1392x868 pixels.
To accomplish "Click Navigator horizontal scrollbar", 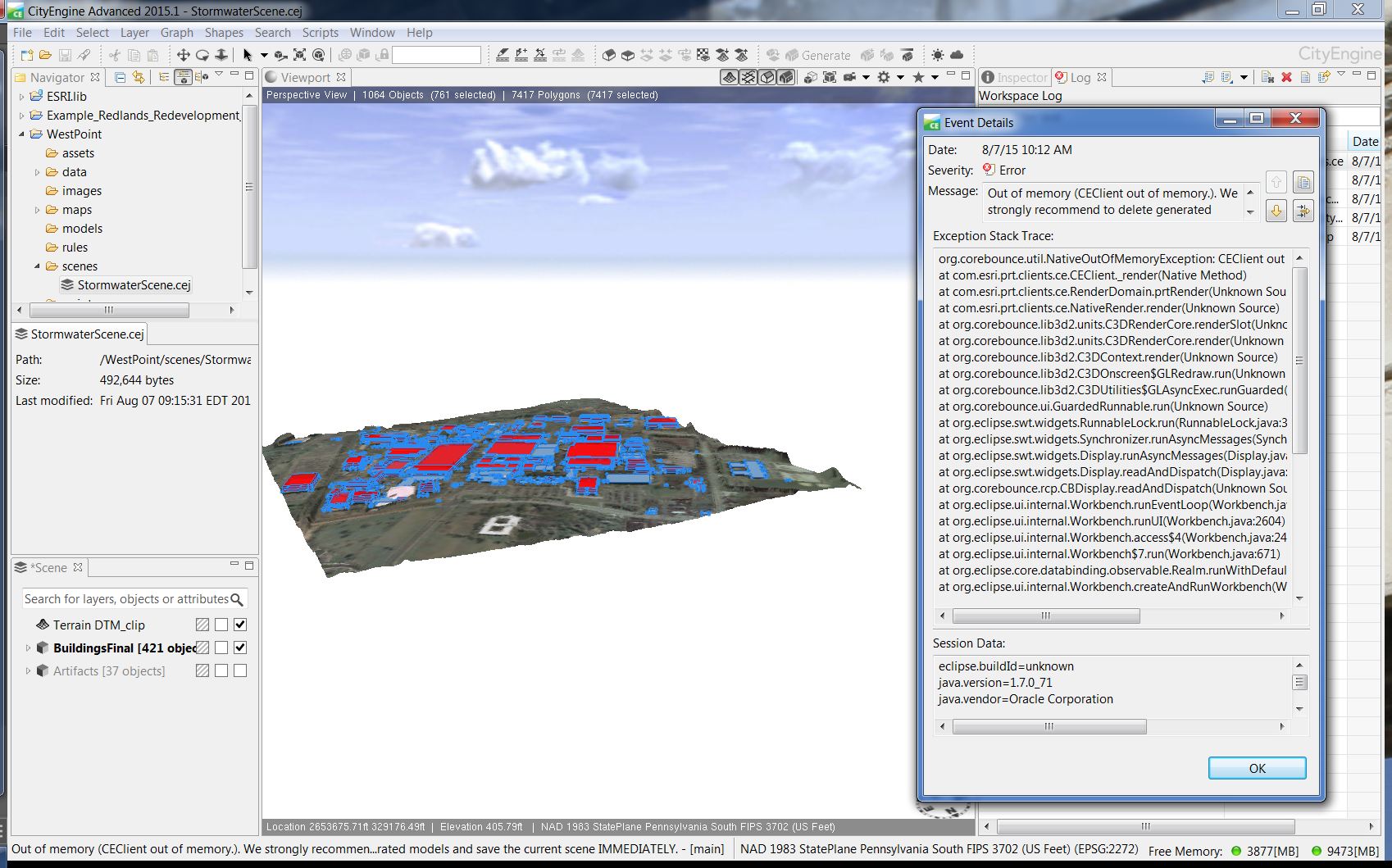I will (109, 310).
